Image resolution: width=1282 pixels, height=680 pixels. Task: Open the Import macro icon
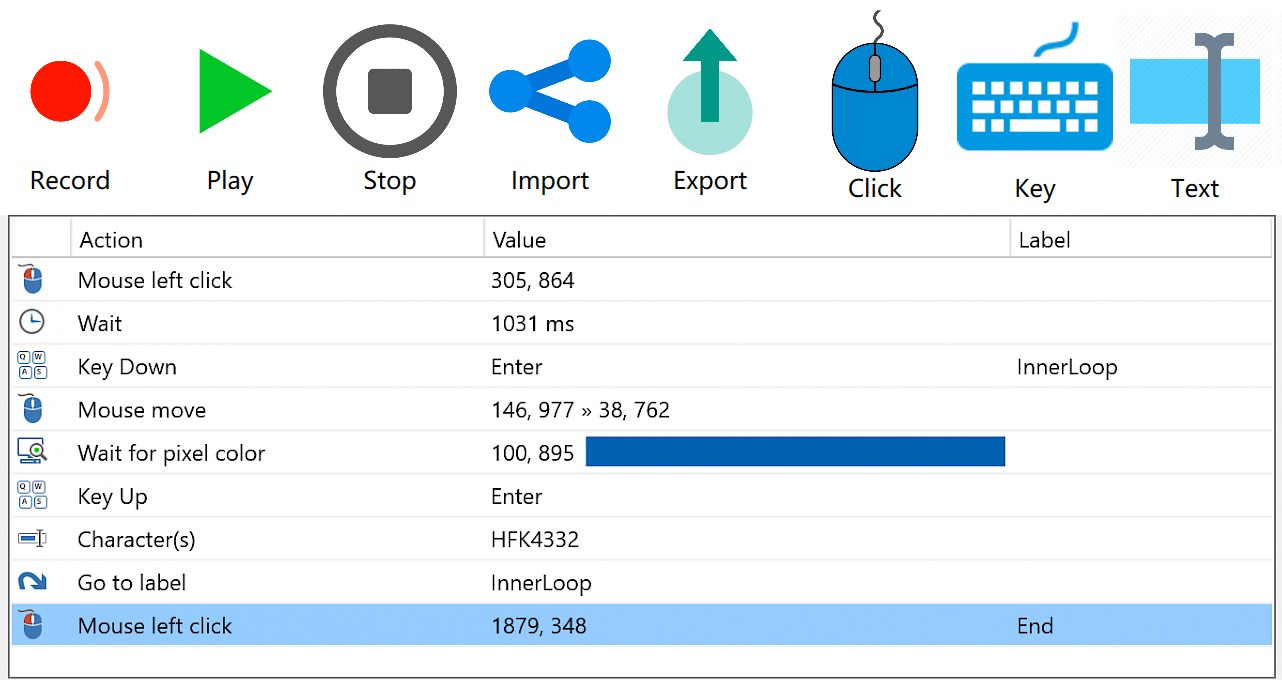549,91
